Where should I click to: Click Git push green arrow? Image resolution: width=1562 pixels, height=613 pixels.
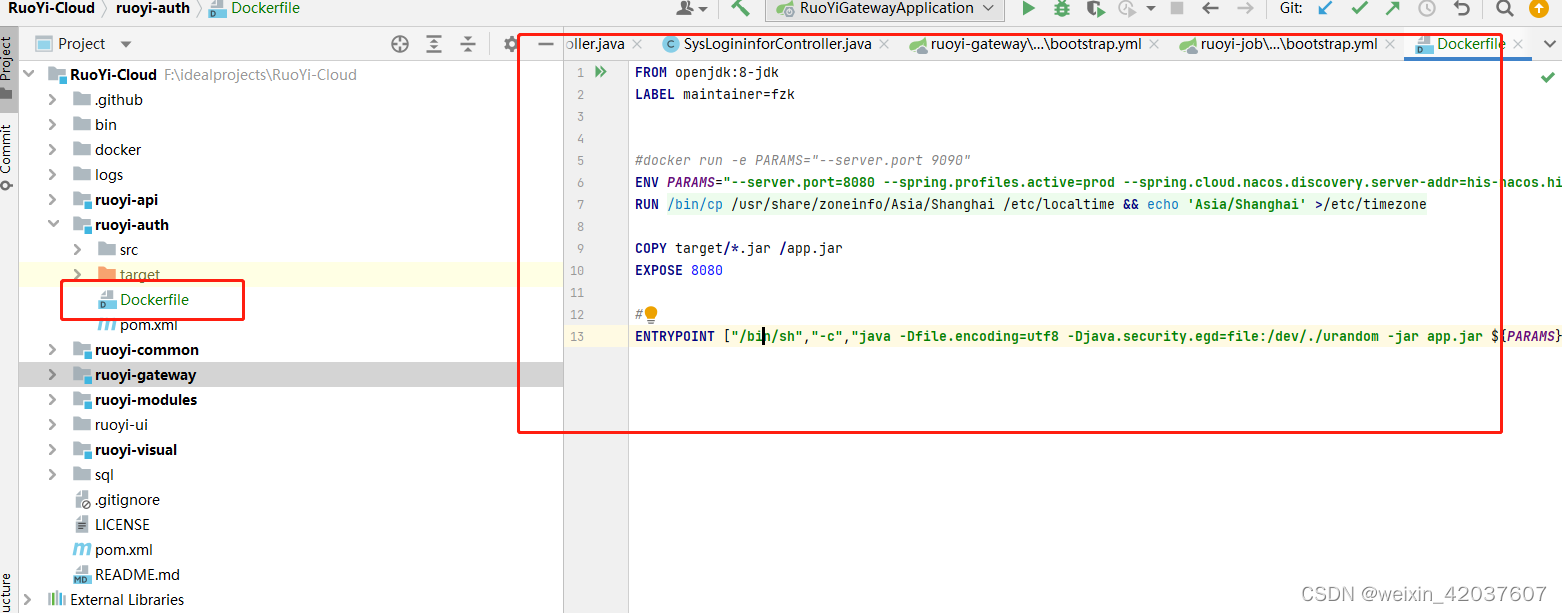1393,8
